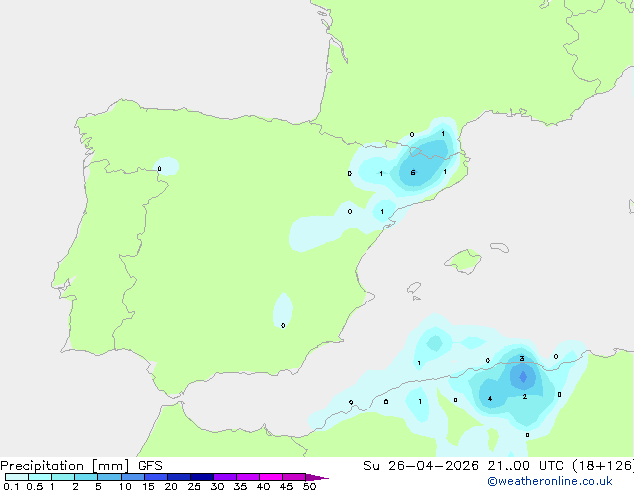Select the 40–45 mm magenta legend swatch

click(x=271, y=477)
